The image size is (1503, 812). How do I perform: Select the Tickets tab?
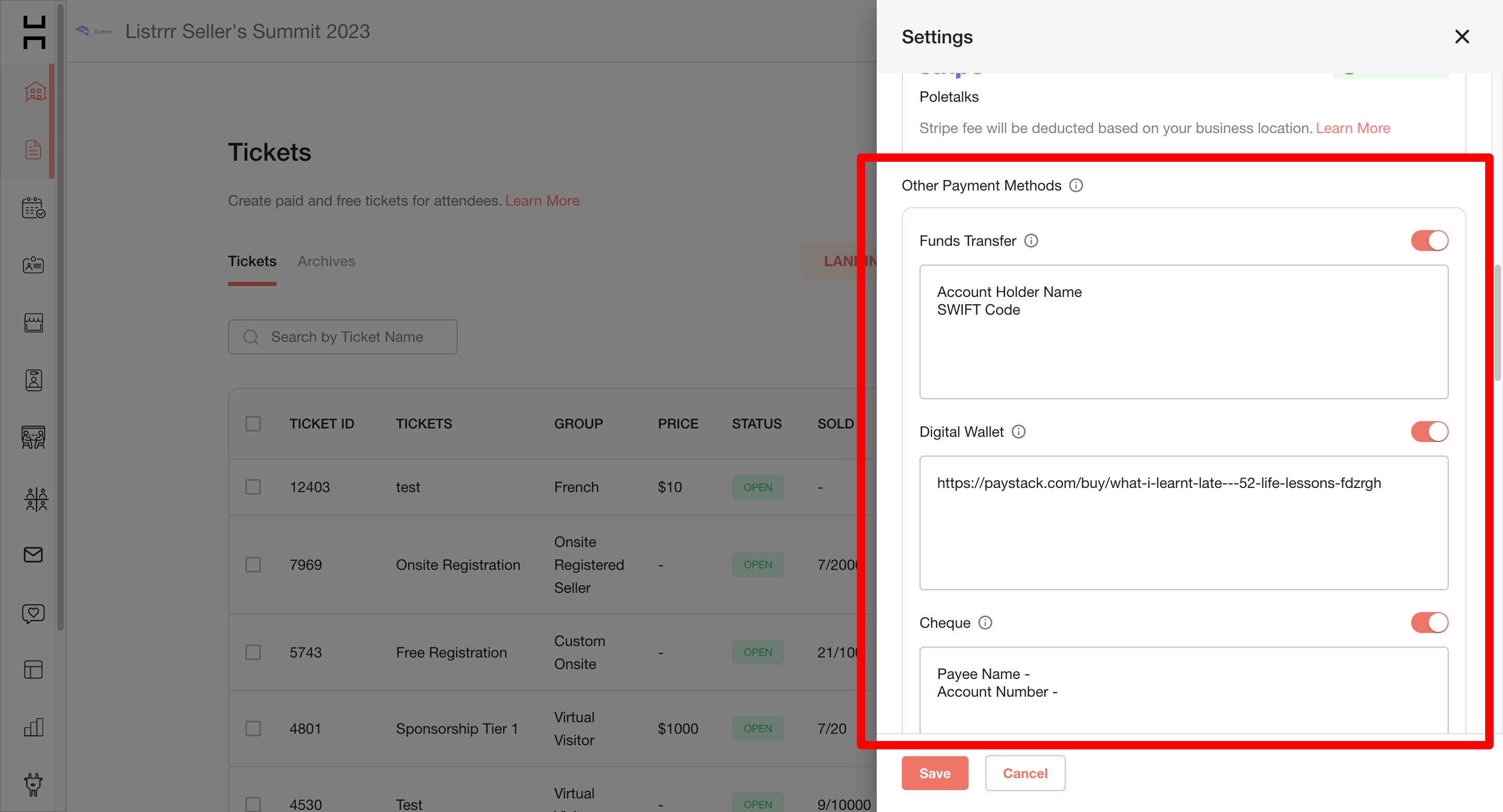tap(252, 261)
